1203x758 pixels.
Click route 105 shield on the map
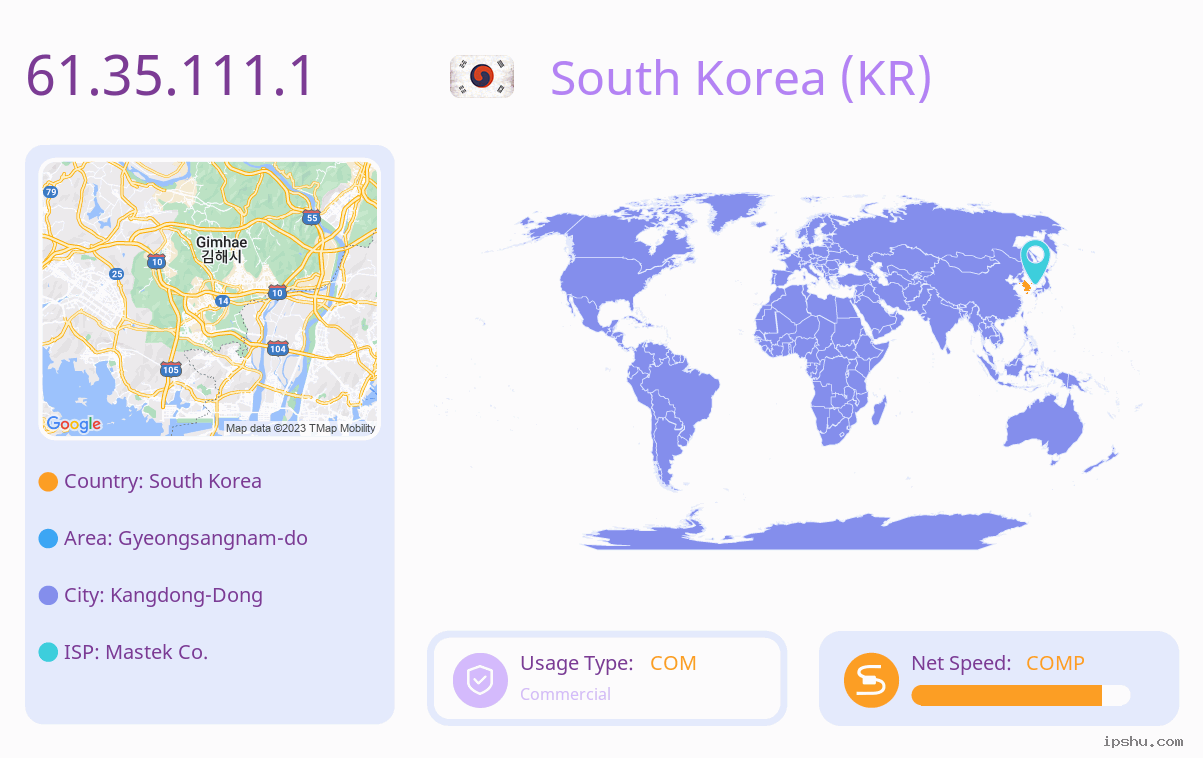171,370
